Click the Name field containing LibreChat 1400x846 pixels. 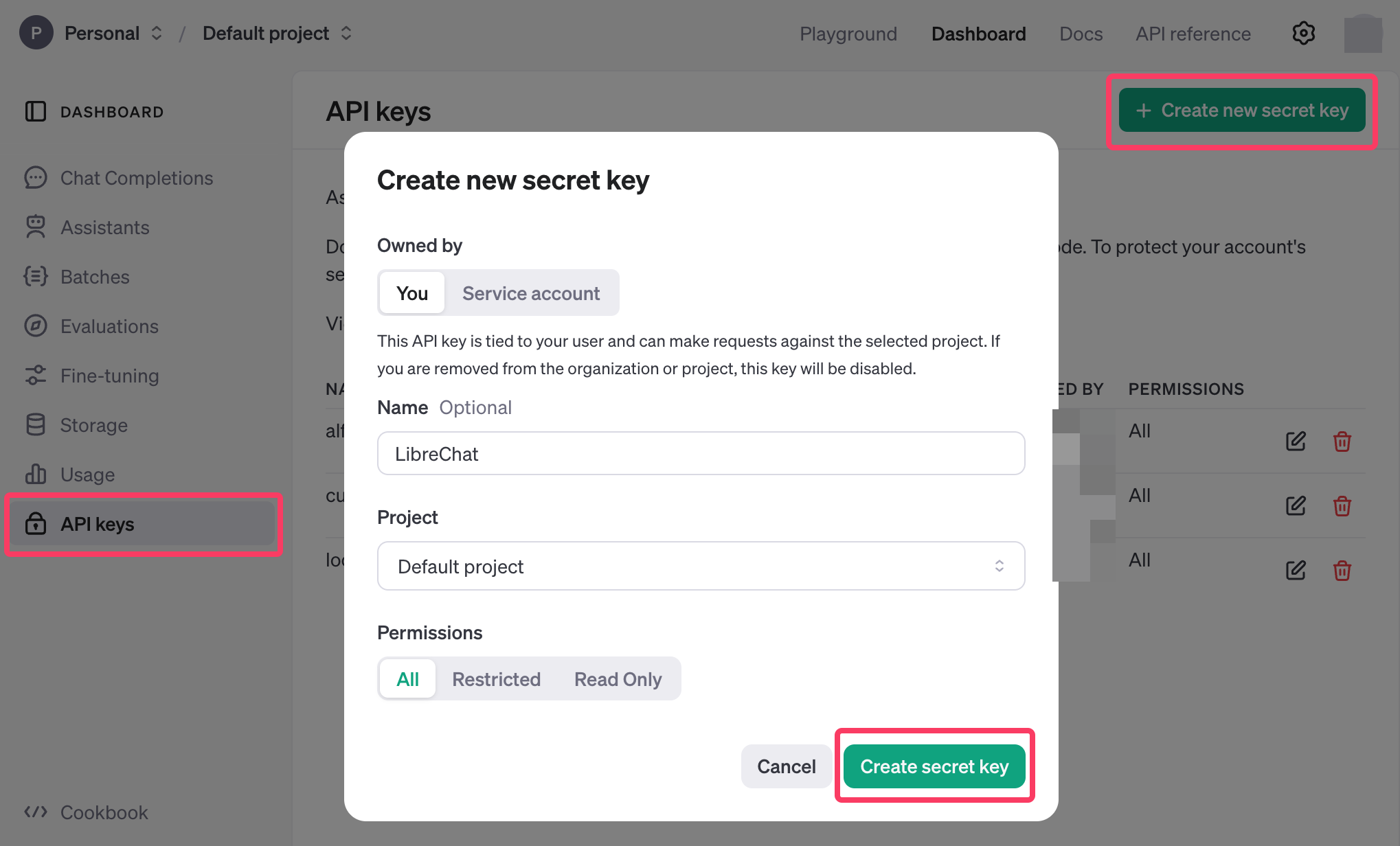coord(701,454)
